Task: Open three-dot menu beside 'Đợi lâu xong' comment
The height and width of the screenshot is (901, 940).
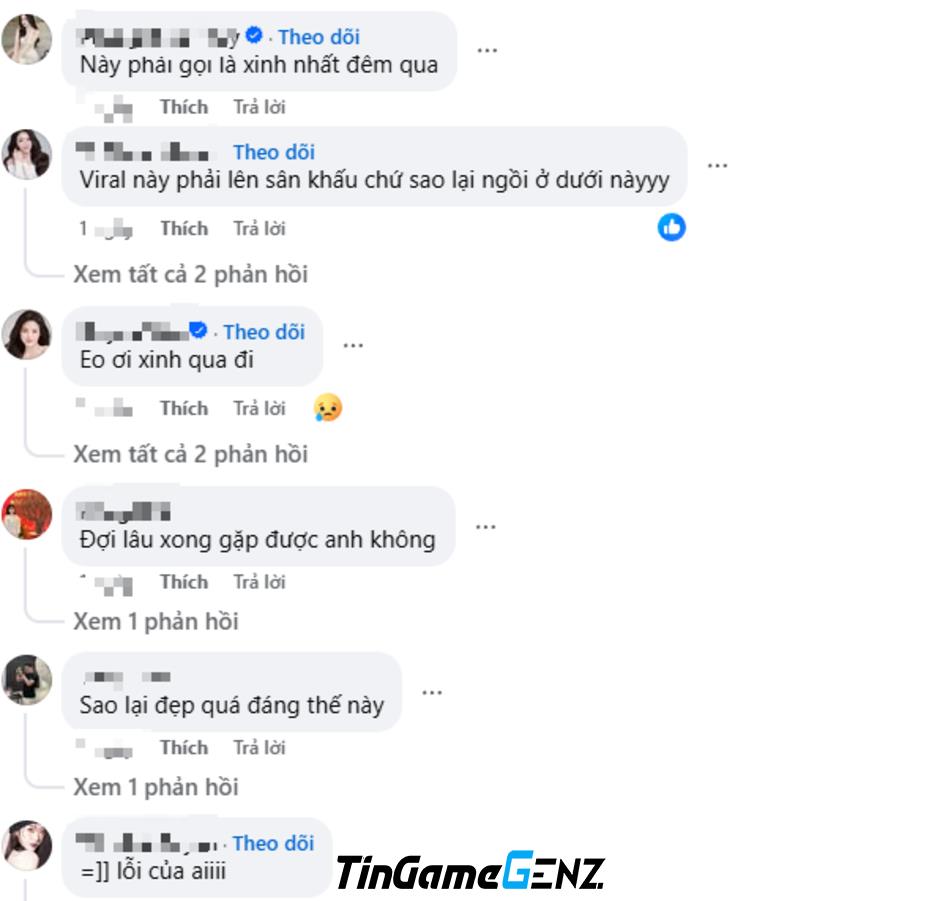Action: pos(486,527)
